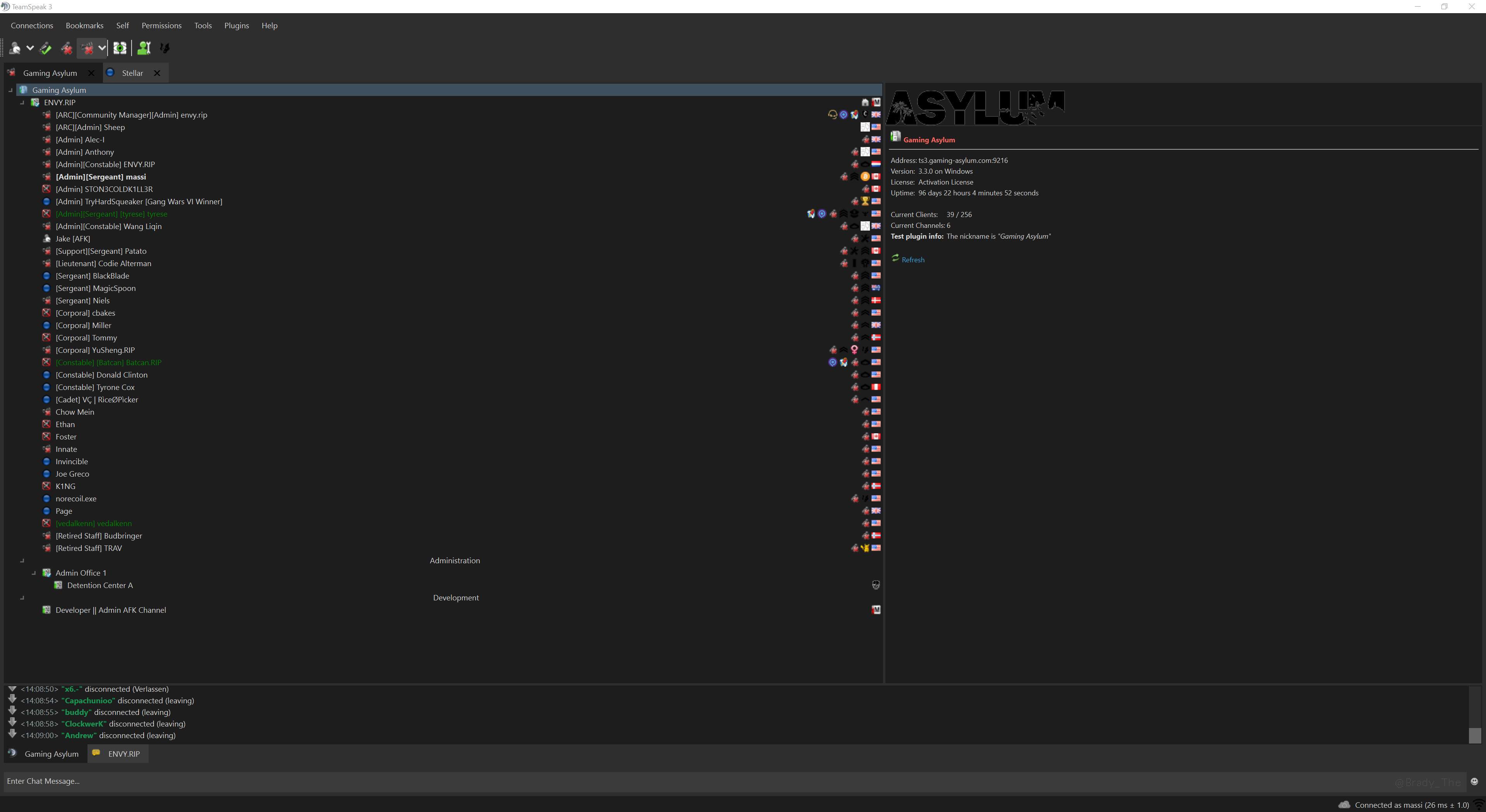Switch to the ENVY.RIP chat tab

(x=118, y=754)
